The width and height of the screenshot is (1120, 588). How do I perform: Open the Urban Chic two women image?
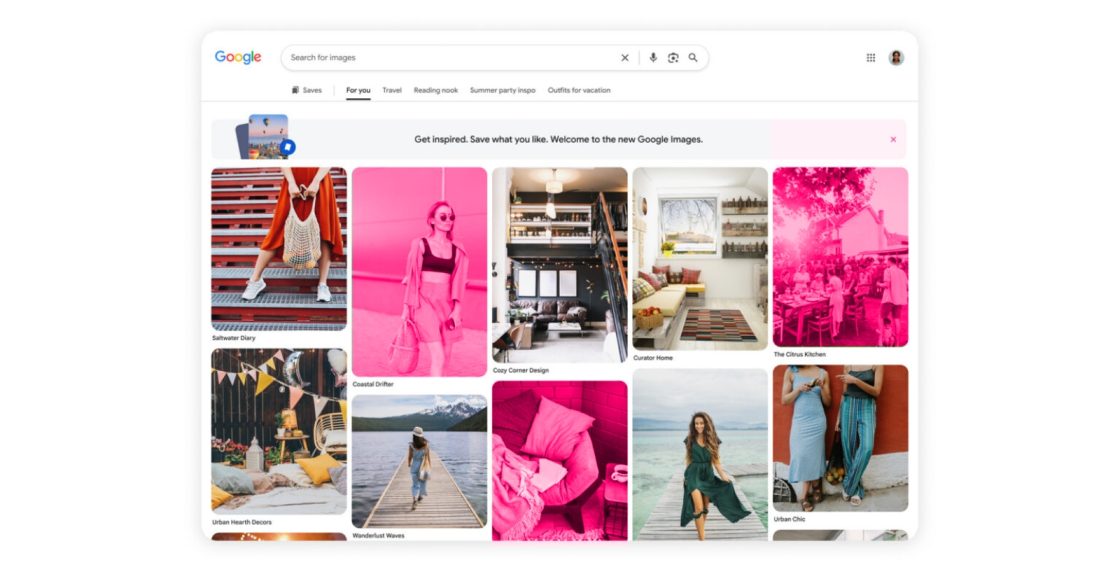tap(841, 439)
